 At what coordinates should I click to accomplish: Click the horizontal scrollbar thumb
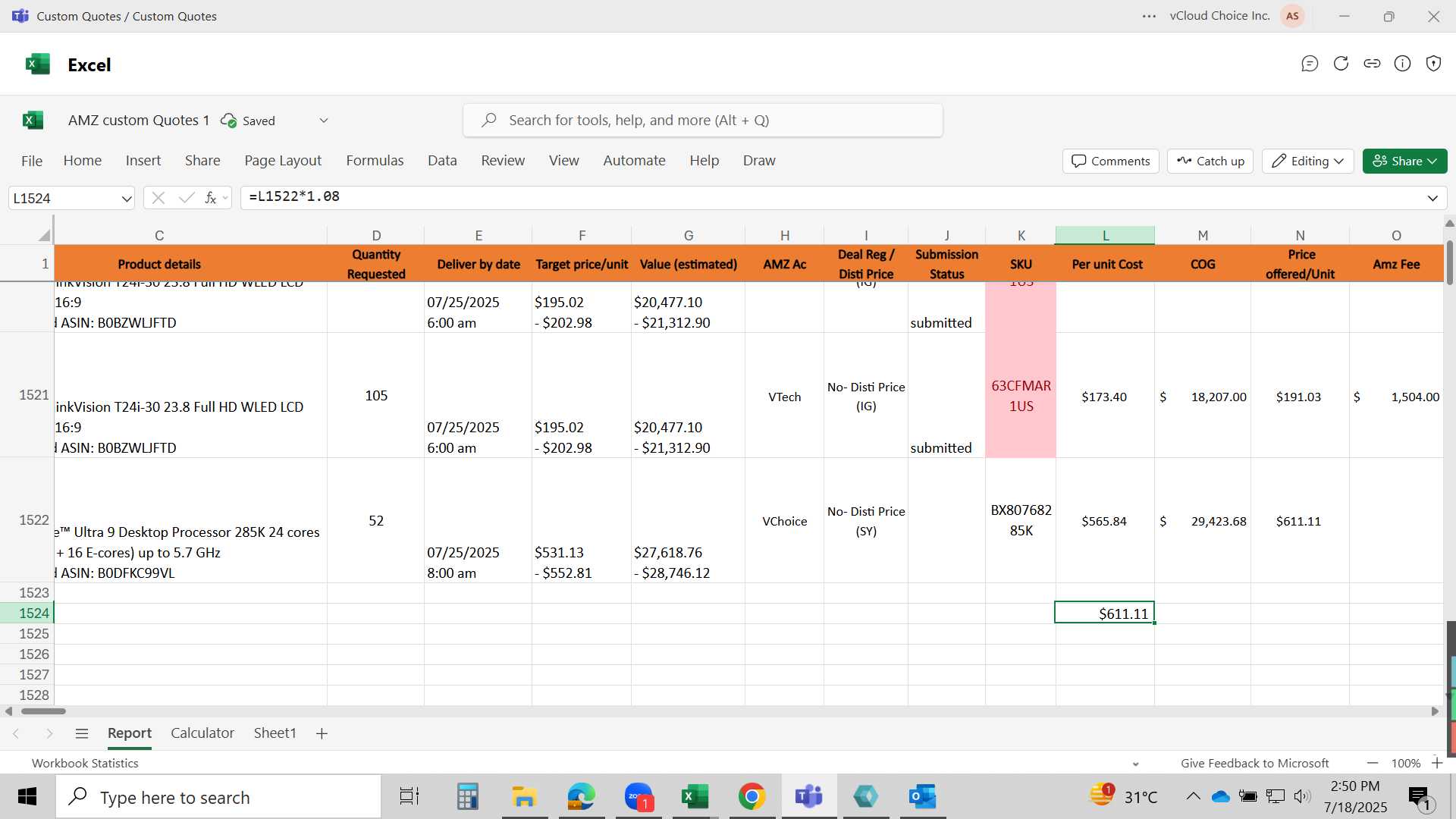tap(43, 711)
